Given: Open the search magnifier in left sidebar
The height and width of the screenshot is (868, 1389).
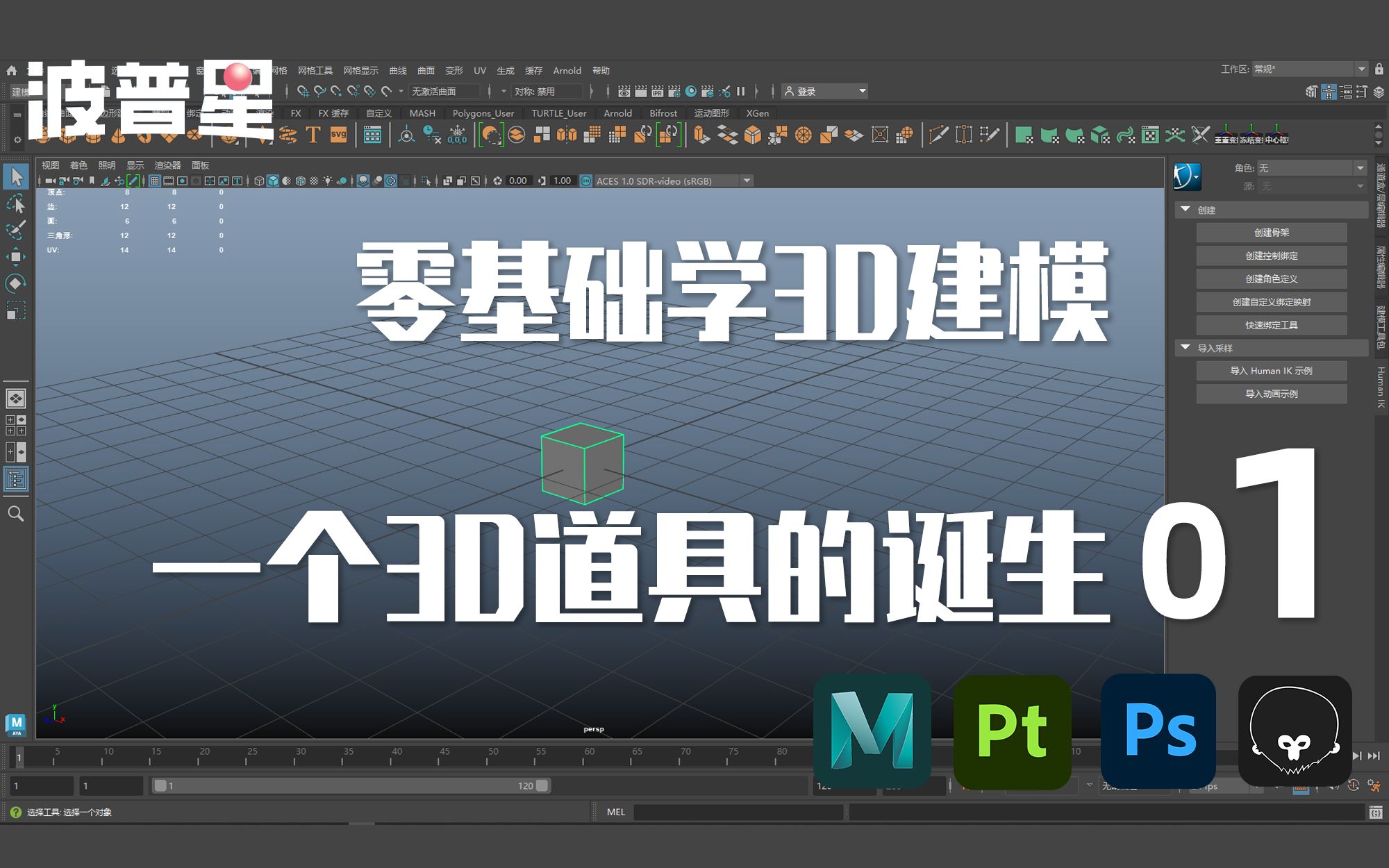Looking at the screenshot, I should coord(15,514).
